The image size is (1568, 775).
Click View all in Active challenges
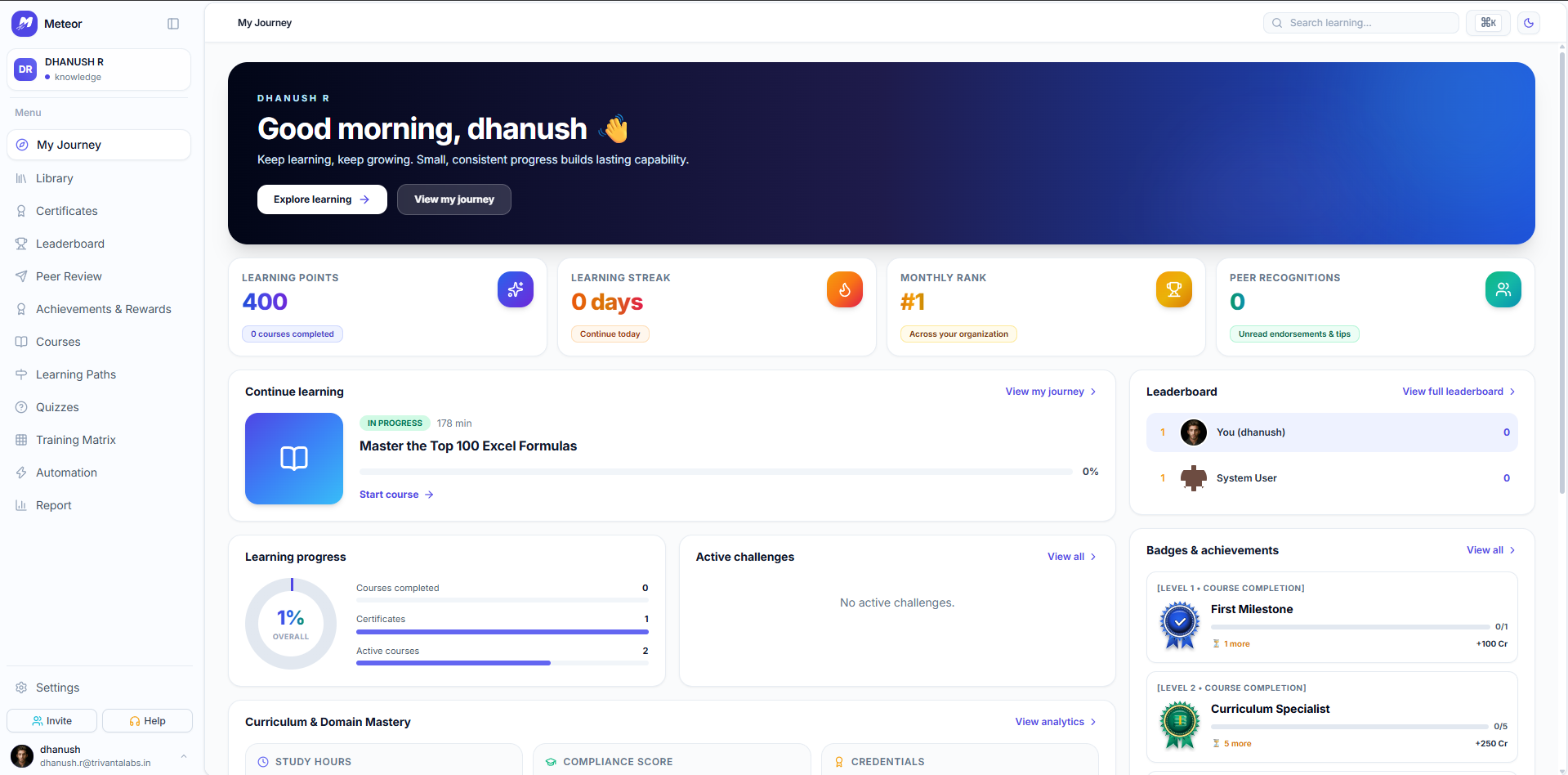click(1072, 557)
